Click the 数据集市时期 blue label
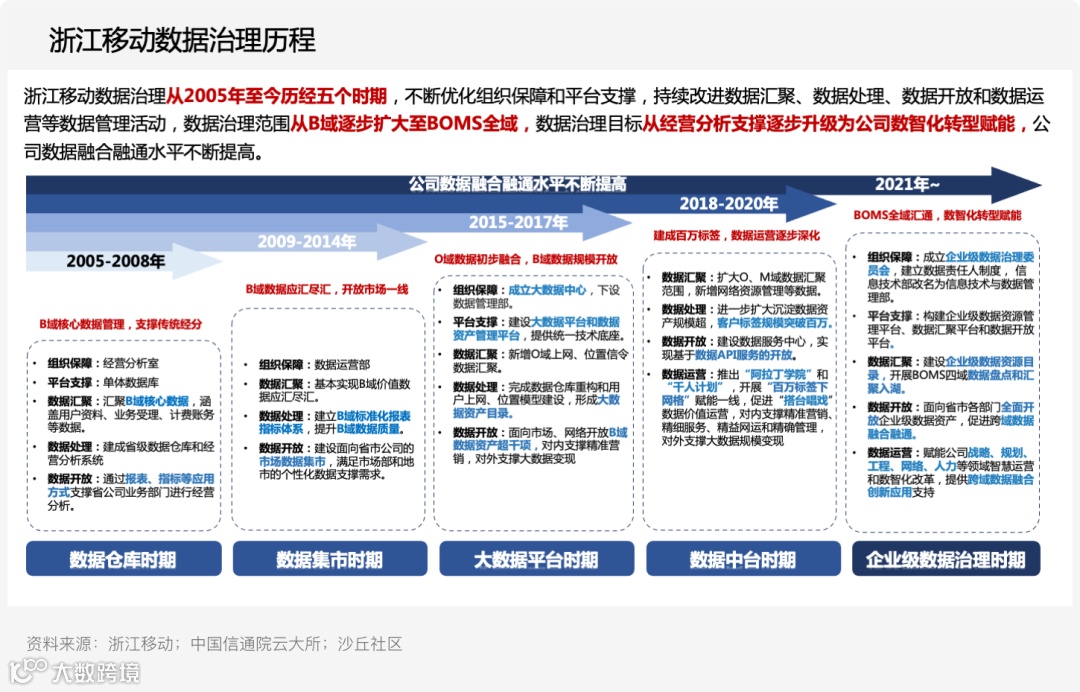1080x692 pixels. 330,558
